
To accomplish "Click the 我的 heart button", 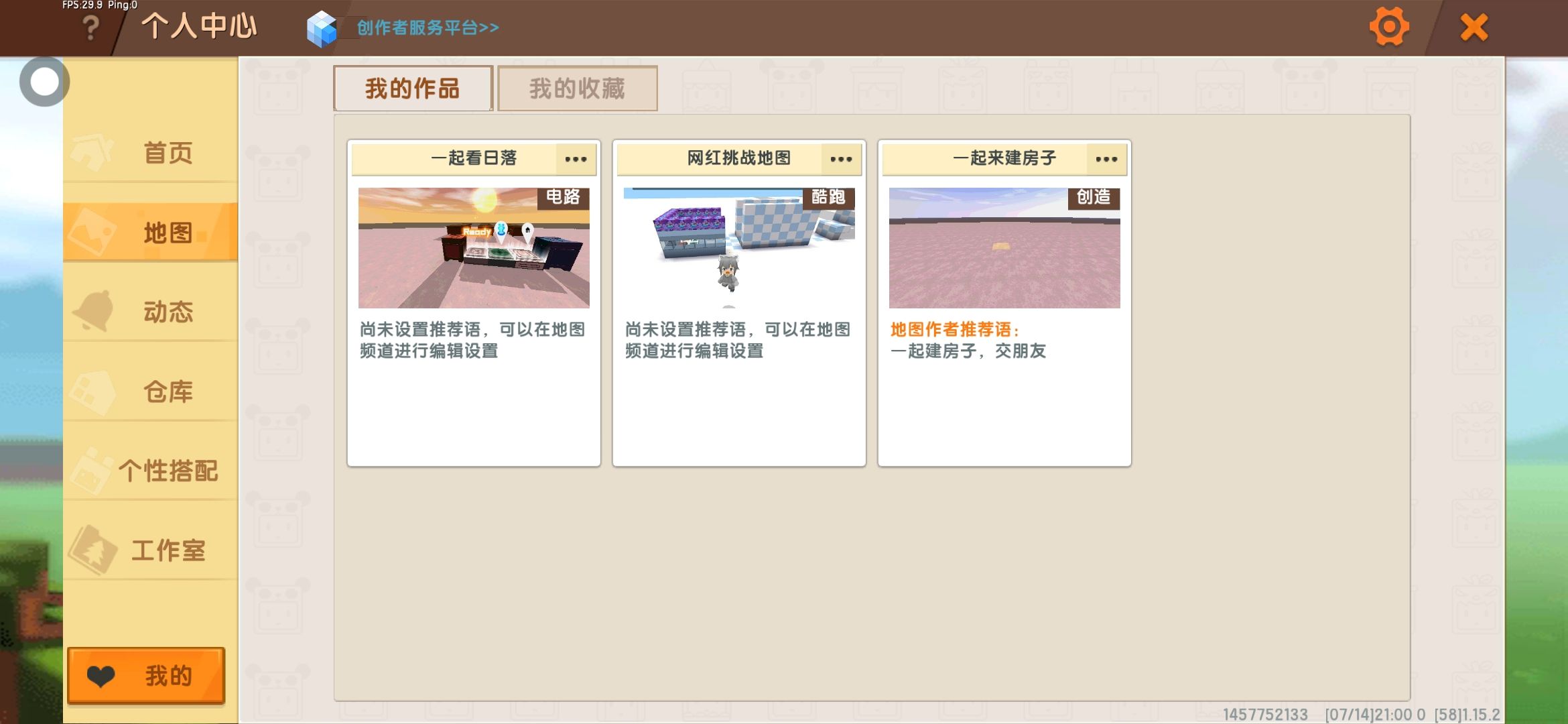I will click(x=146, y=676).
